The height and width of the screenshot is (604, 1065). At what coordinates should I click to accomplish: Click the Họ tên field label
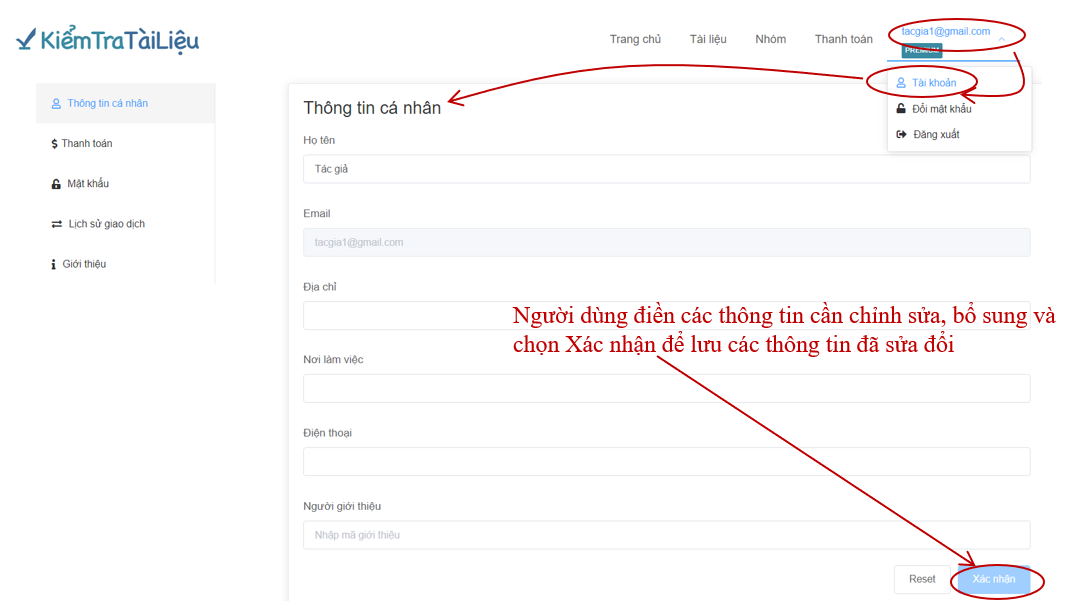319,141
